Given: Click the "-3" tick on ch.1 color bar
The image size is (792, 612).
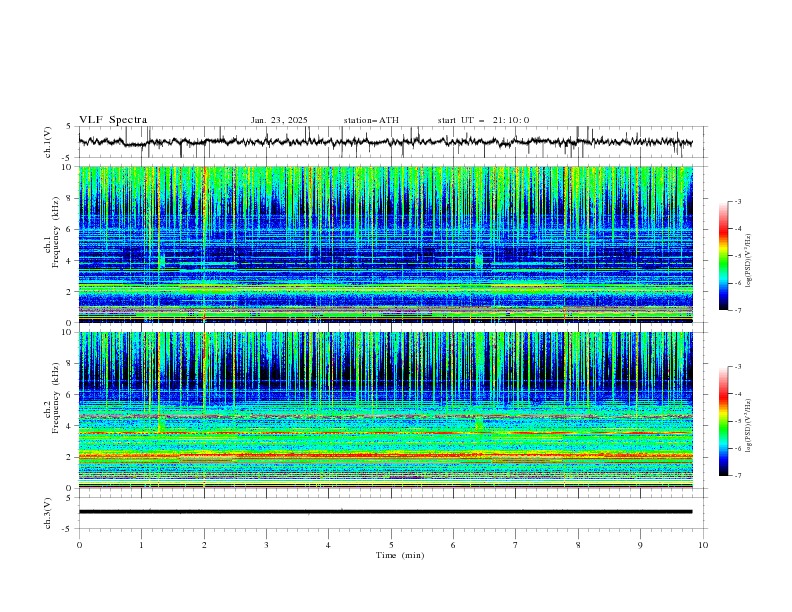Looking at the screenshot, I should [738, 201].
